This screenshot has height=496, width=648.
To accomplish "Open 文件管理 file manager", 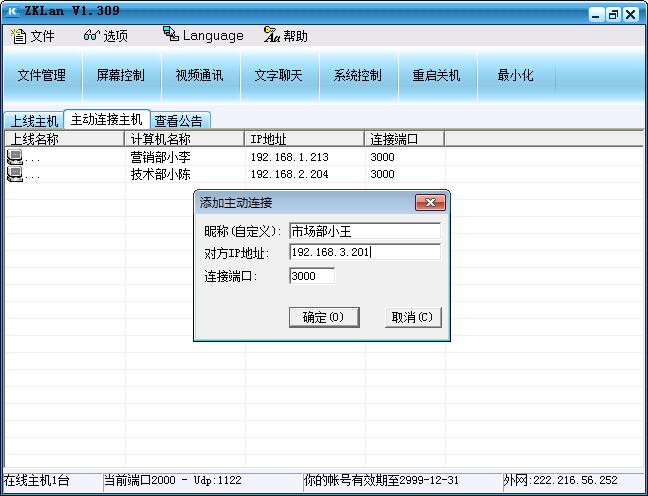I will point(42,75).
